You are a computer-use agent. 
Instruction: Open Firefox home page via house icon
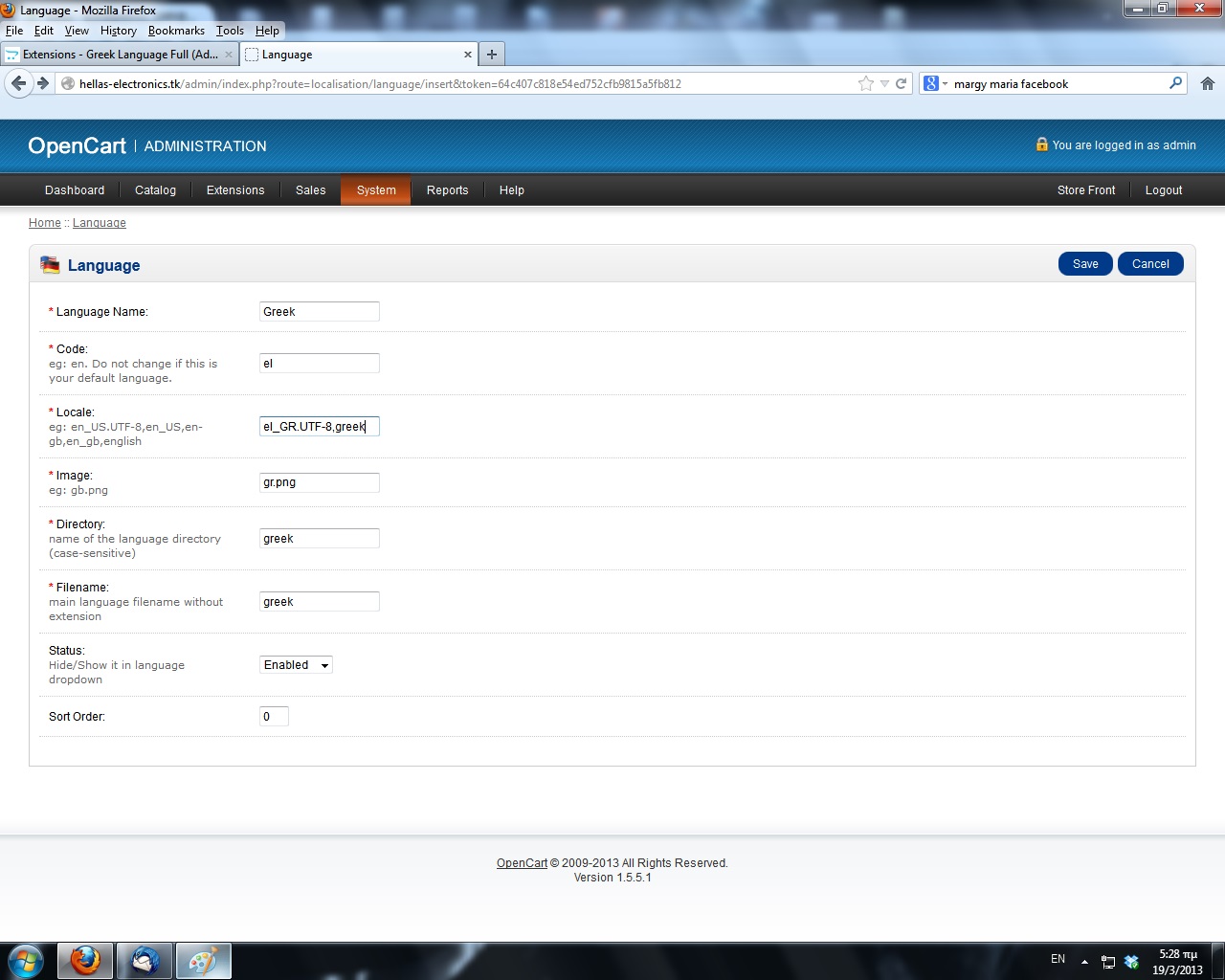[1208, 83]
